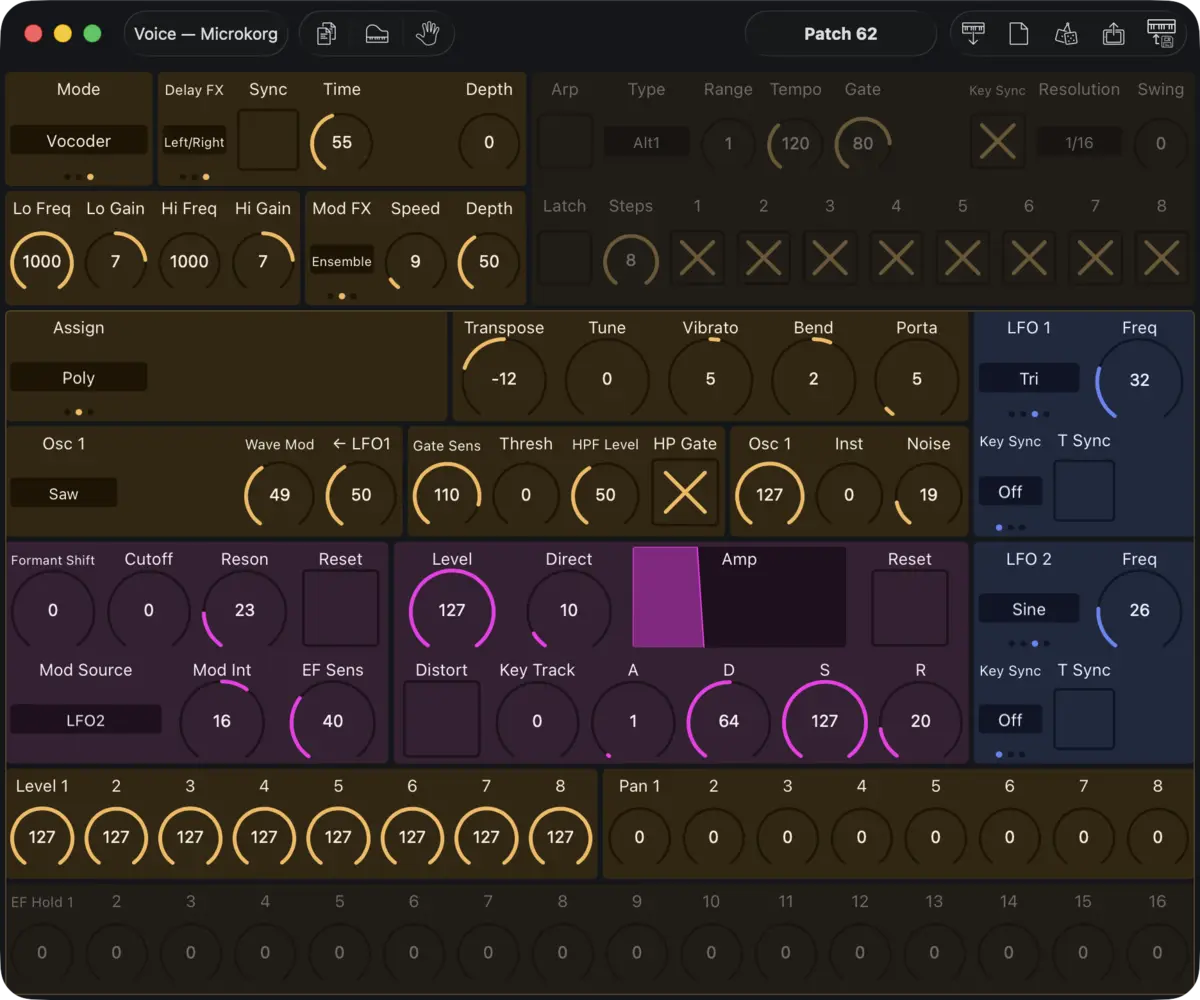1200x1000 pixels.
Task: Click the copy documents icon in the toolbar
Action: pos(326,34)
